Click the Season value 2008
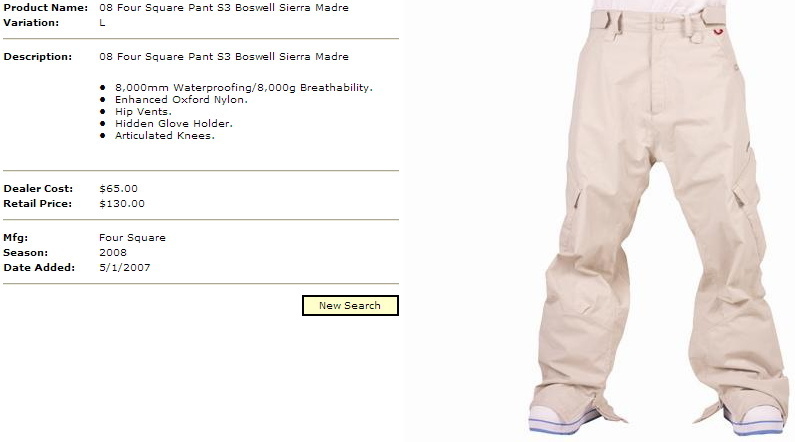Image resolution: width=795 pixels, height=442 pixels. (113, 252)
